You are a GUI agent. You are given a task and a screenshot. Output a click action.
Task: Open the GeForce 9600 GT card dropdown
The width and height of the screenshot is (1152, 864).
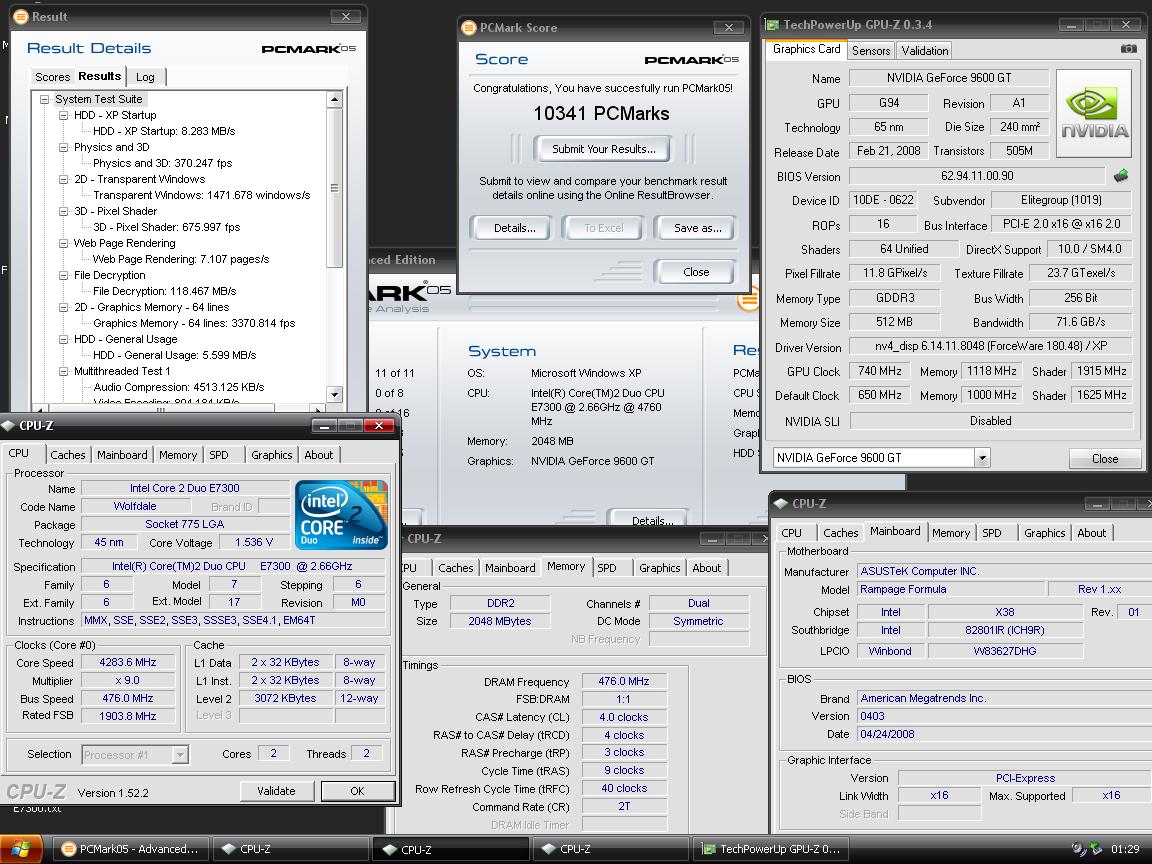(x=982, y=458)
